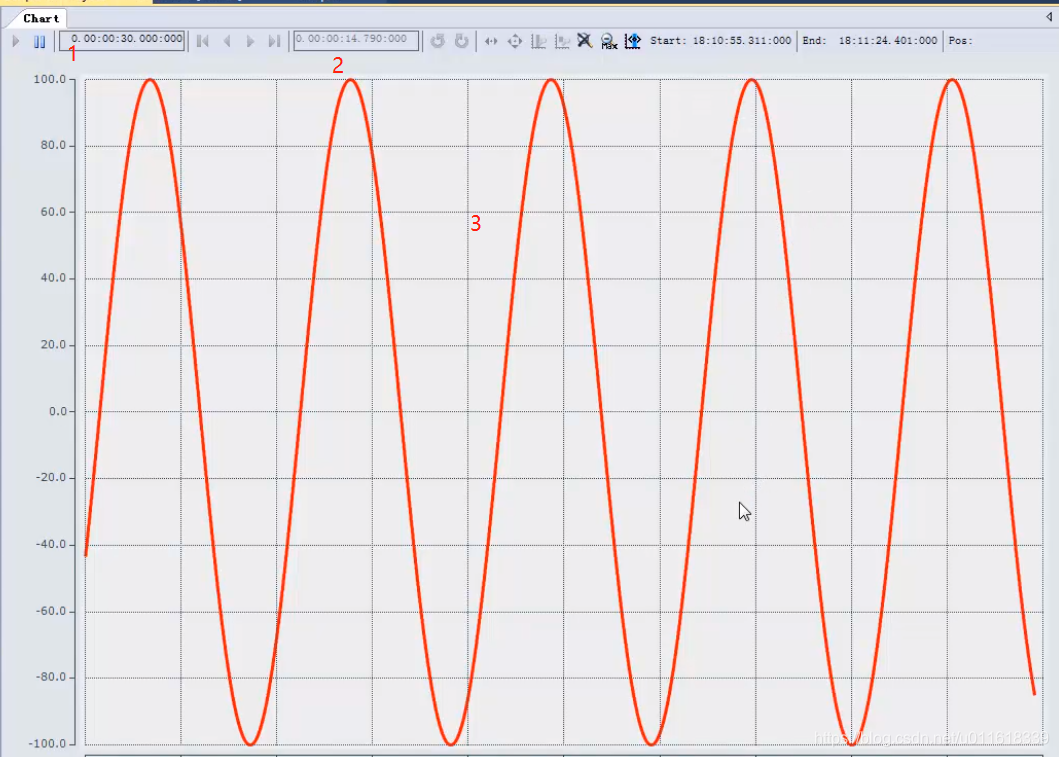Screen dimensions: 1059x757
Task: Step backward in the recording
Action: pos(227,41)
